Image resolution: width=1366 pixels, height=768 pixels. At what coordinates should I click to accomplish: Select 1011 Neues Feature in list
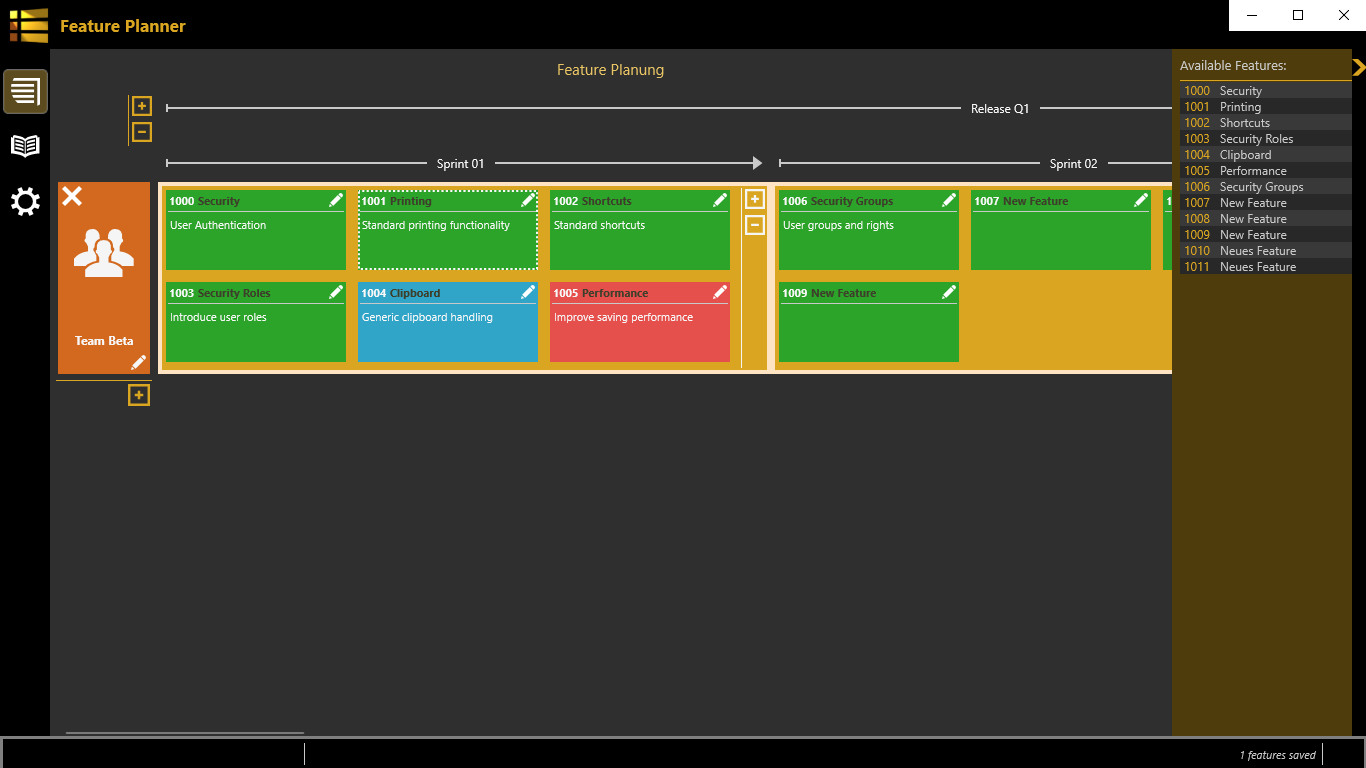pyautogui.click(x=1265, y=267)
